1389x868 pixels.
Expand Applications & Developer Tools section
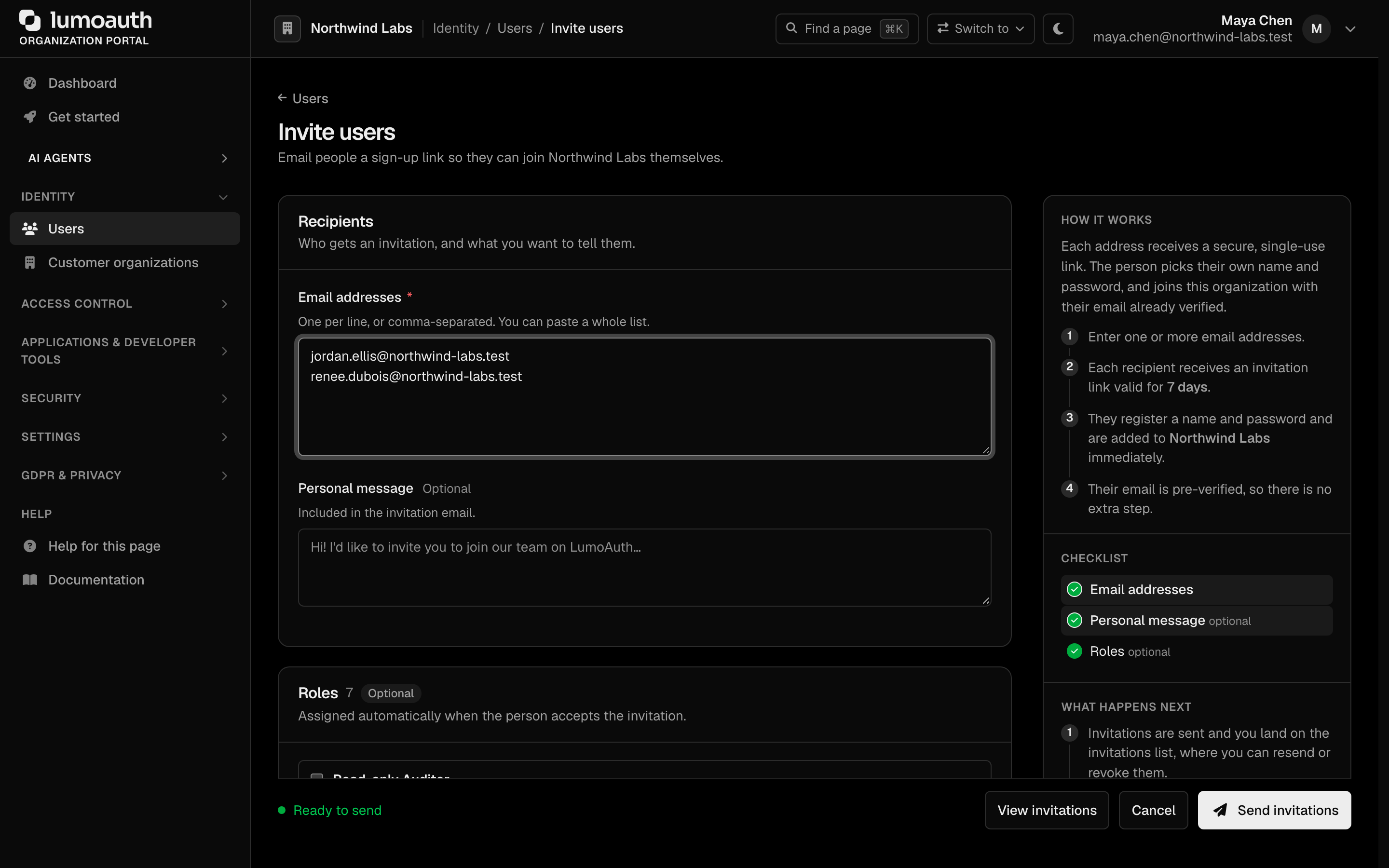pyautogui.click(x=124, y=351)
